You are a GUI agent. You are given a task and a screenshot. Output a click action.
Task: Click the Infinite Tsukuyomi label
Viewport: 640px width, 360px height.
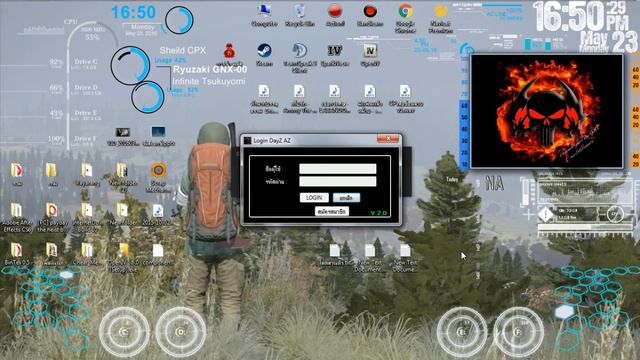(x=209, y=81)
